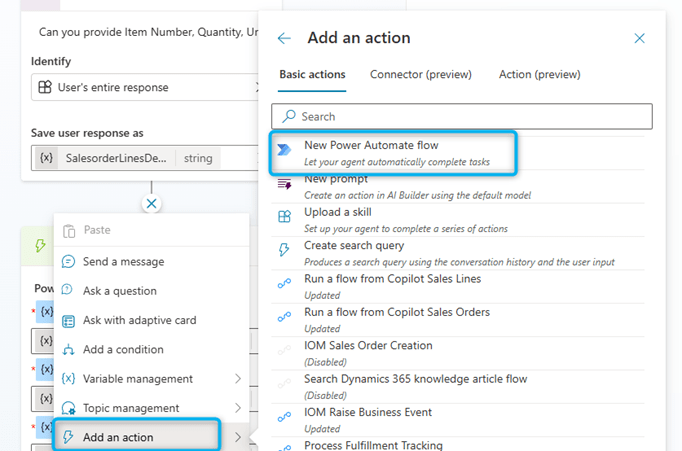This screenshot has width=682, height=451.
Task: Click the Upload a skill icon
Action: (x=284, y=216)
